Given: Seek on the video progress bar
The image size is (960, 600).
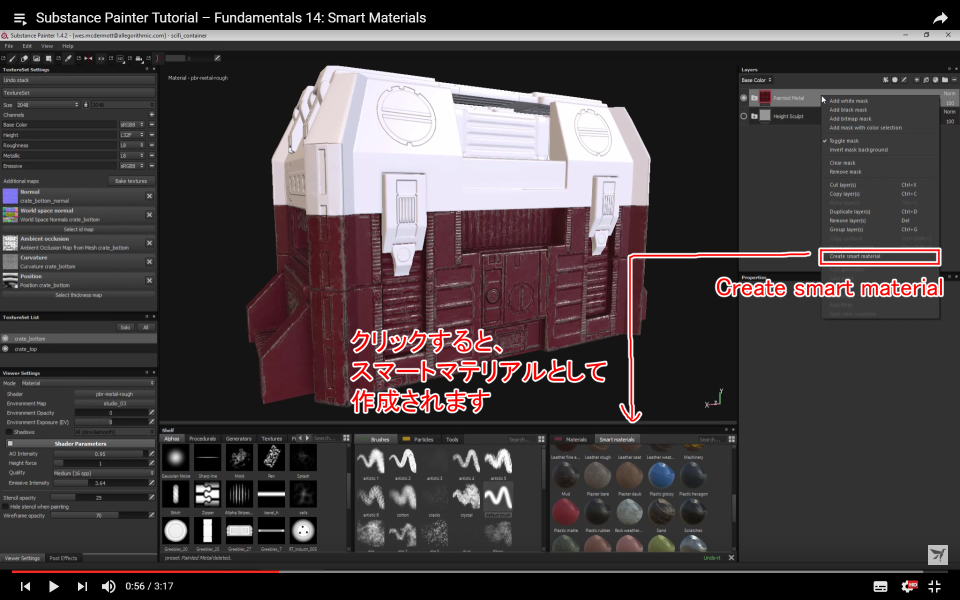Looking at the screenshot, I should click(480, 571).
